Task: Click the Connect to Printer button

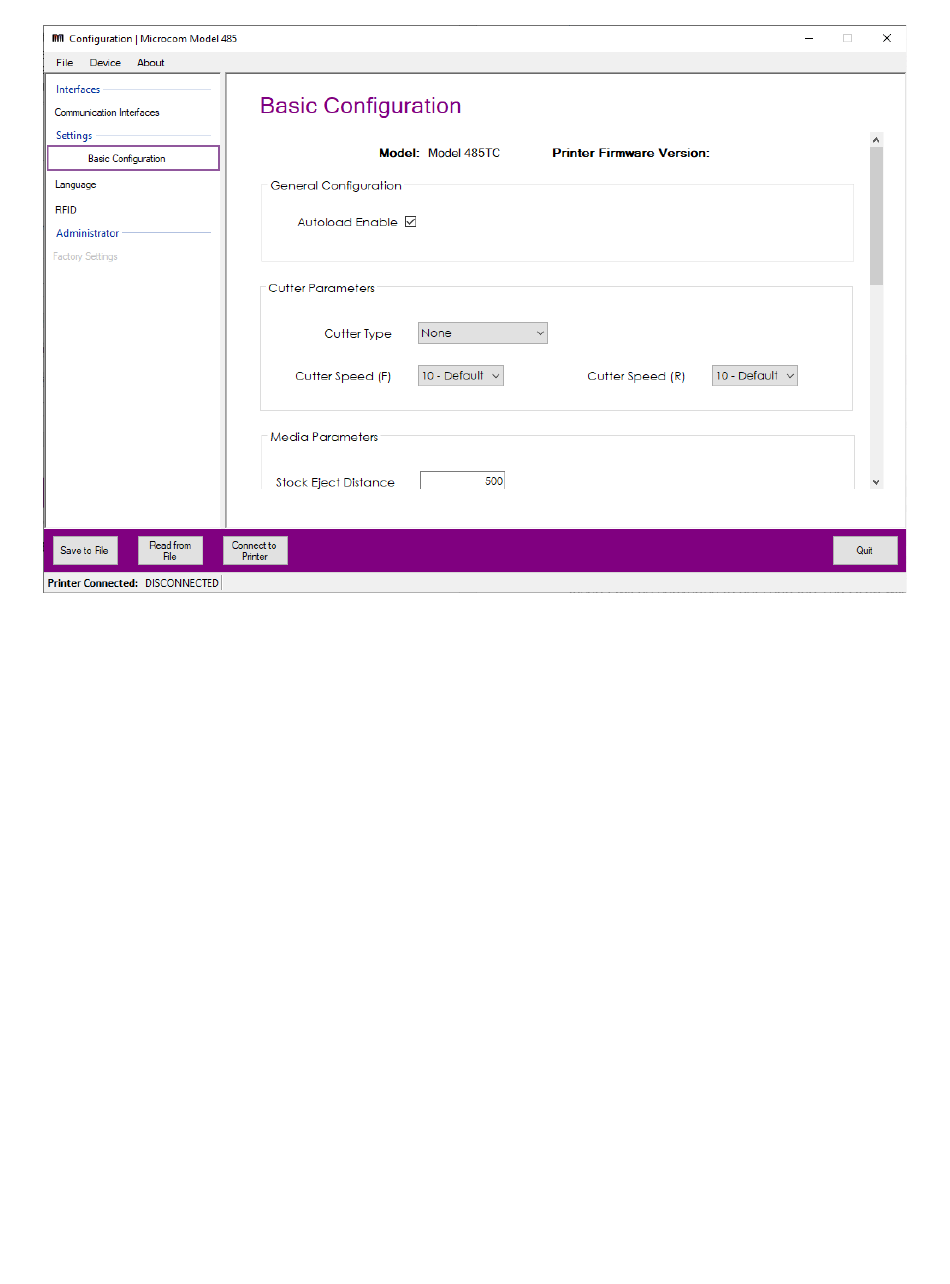Action: 255,551
